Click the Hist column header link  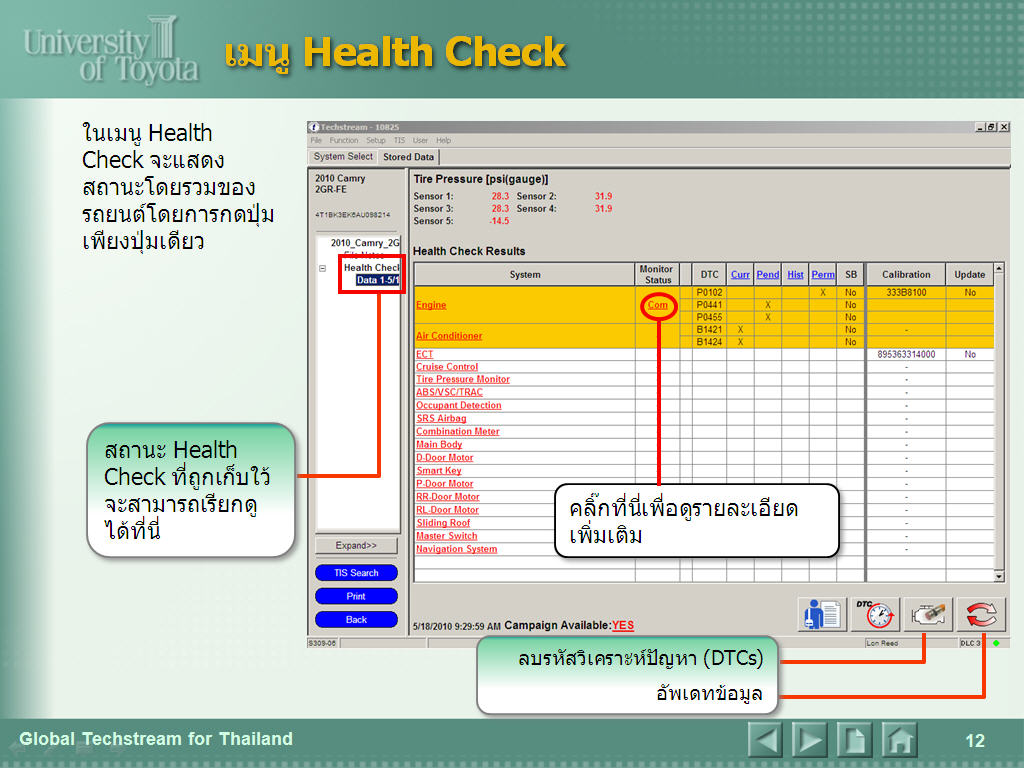795,275
